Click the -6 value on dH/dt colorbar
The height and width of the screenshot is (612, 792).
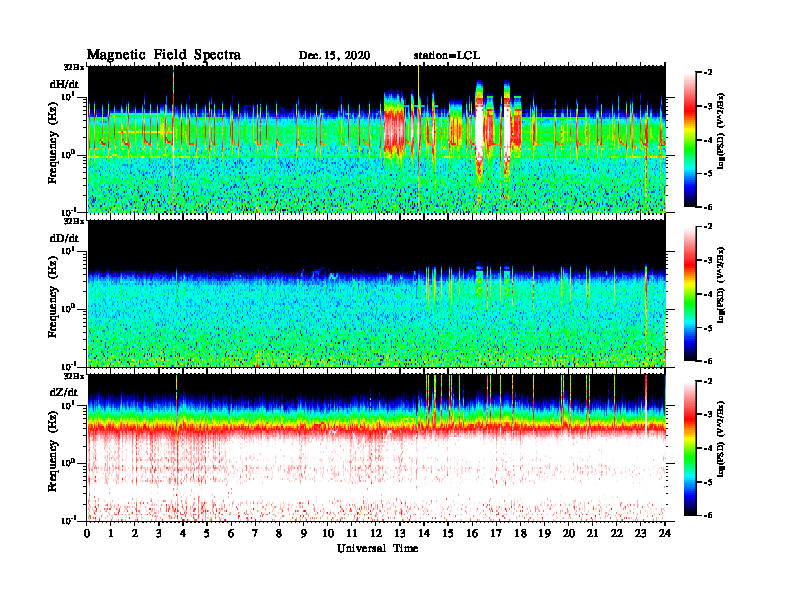[708, 207]
